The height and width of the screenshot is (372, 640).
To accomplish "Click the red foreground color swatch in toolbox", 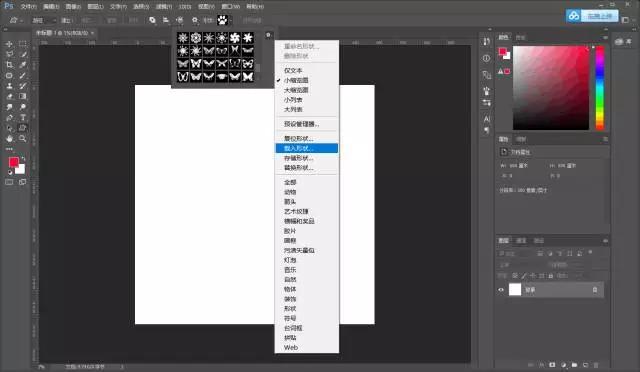I will click(x=13, y=162).
